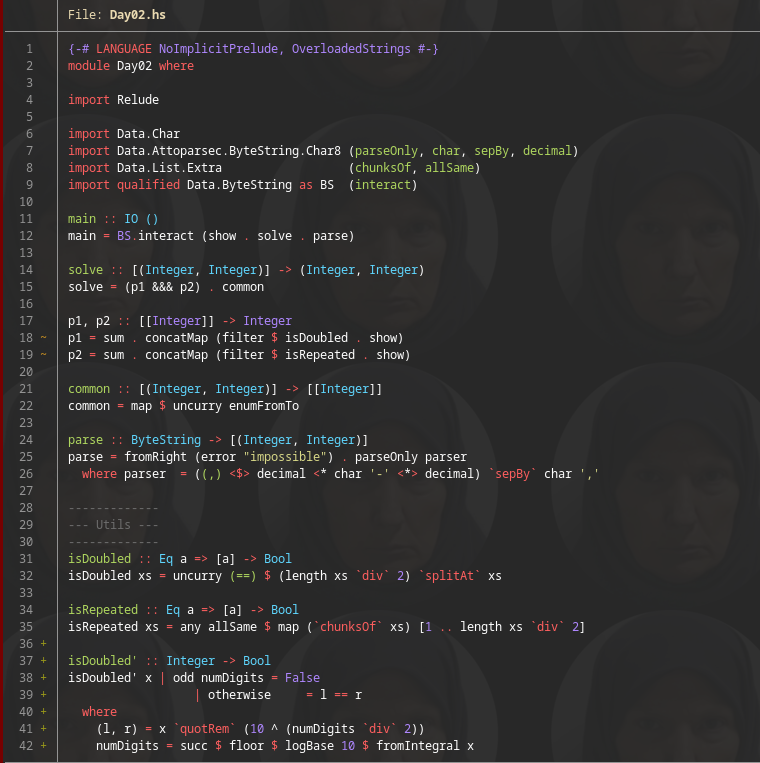Screen dimensions: 760x763
Task: Click '`chunksOf`' on line 35
Action: [348, 627]
